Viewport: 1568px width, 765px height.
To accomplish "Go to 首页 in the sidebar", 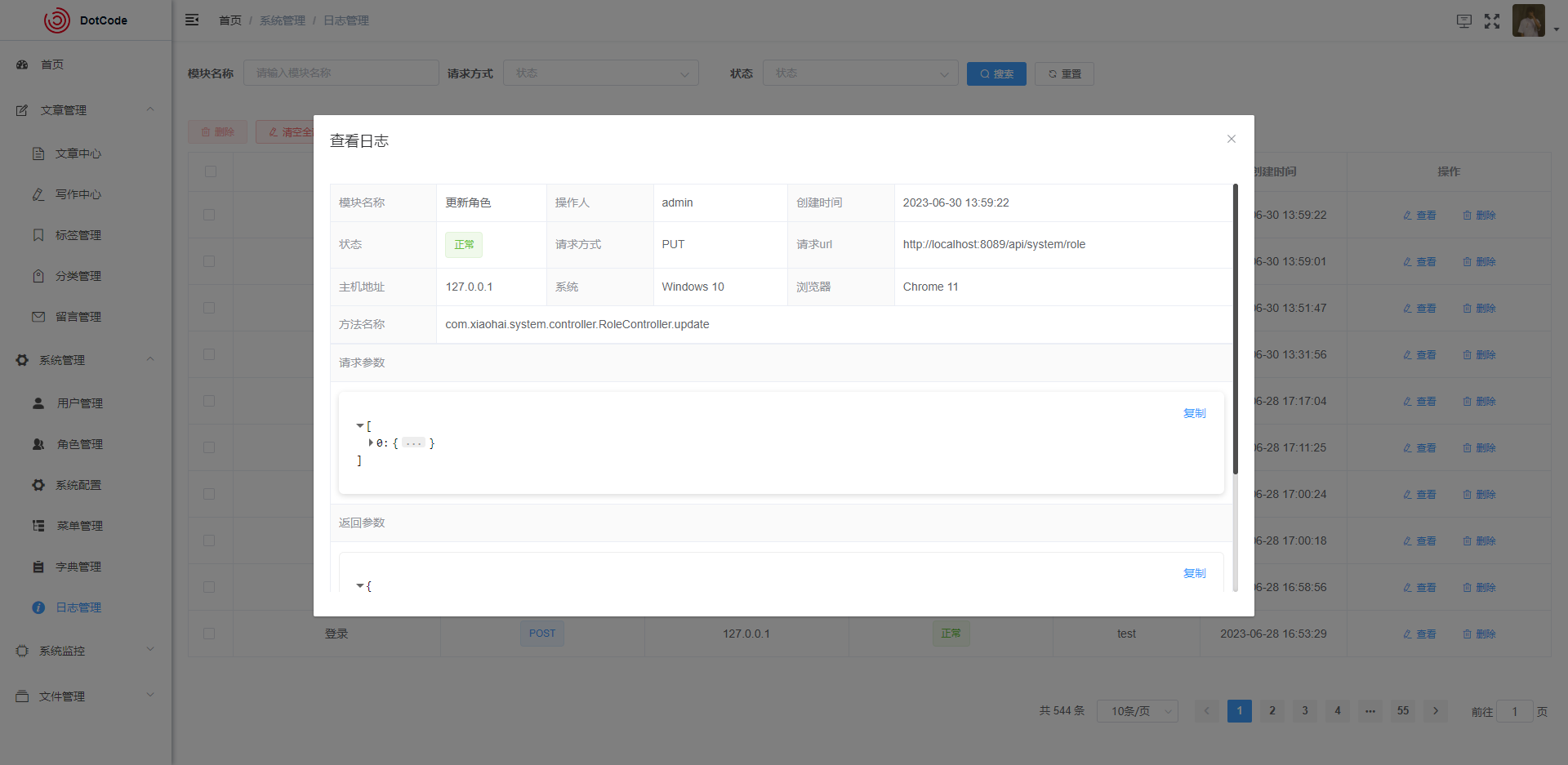I will (86, 64).
